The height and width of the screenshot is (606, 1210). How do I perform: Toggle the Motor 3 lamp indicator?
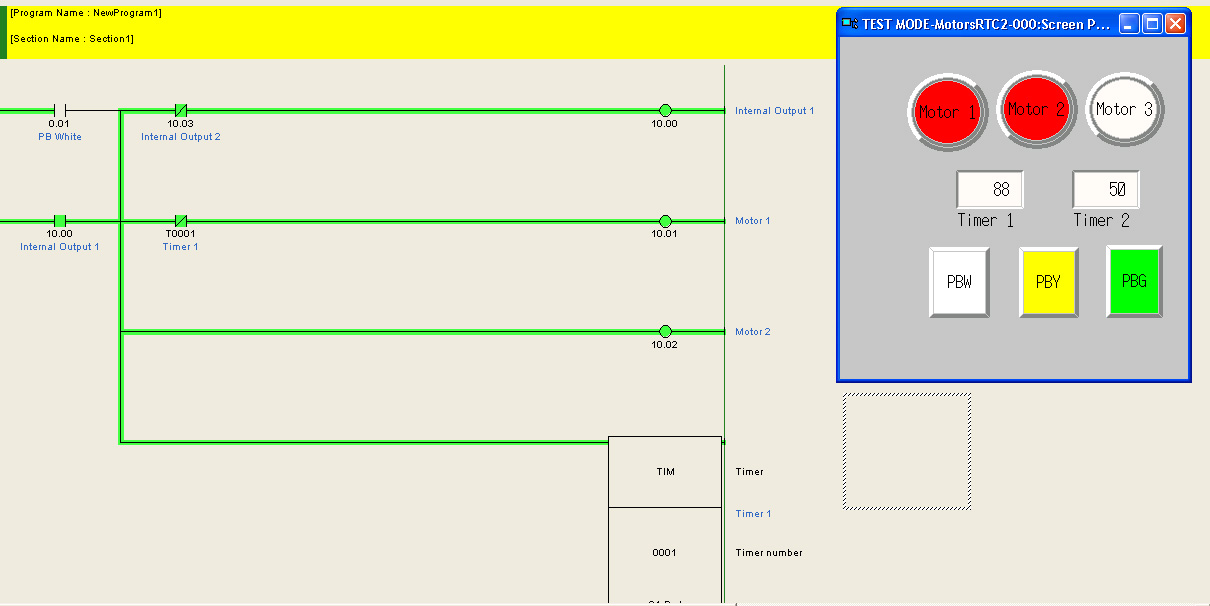(x=1124, y=109)
